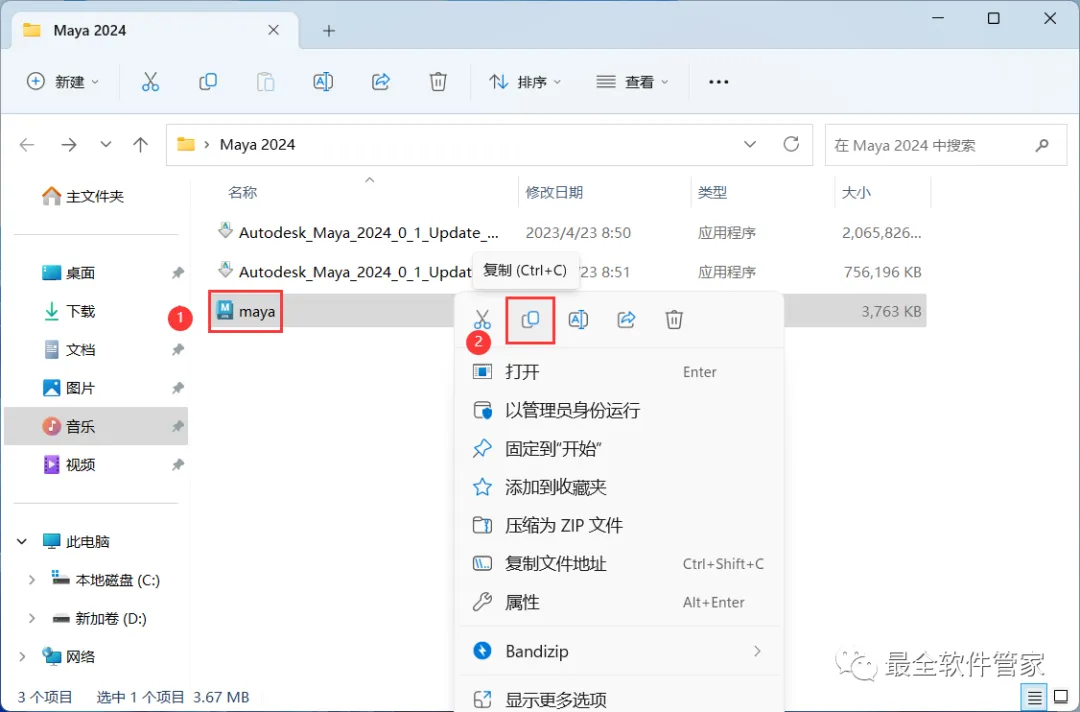Open the 排序 (Sort) dropdown

[525, 82]
